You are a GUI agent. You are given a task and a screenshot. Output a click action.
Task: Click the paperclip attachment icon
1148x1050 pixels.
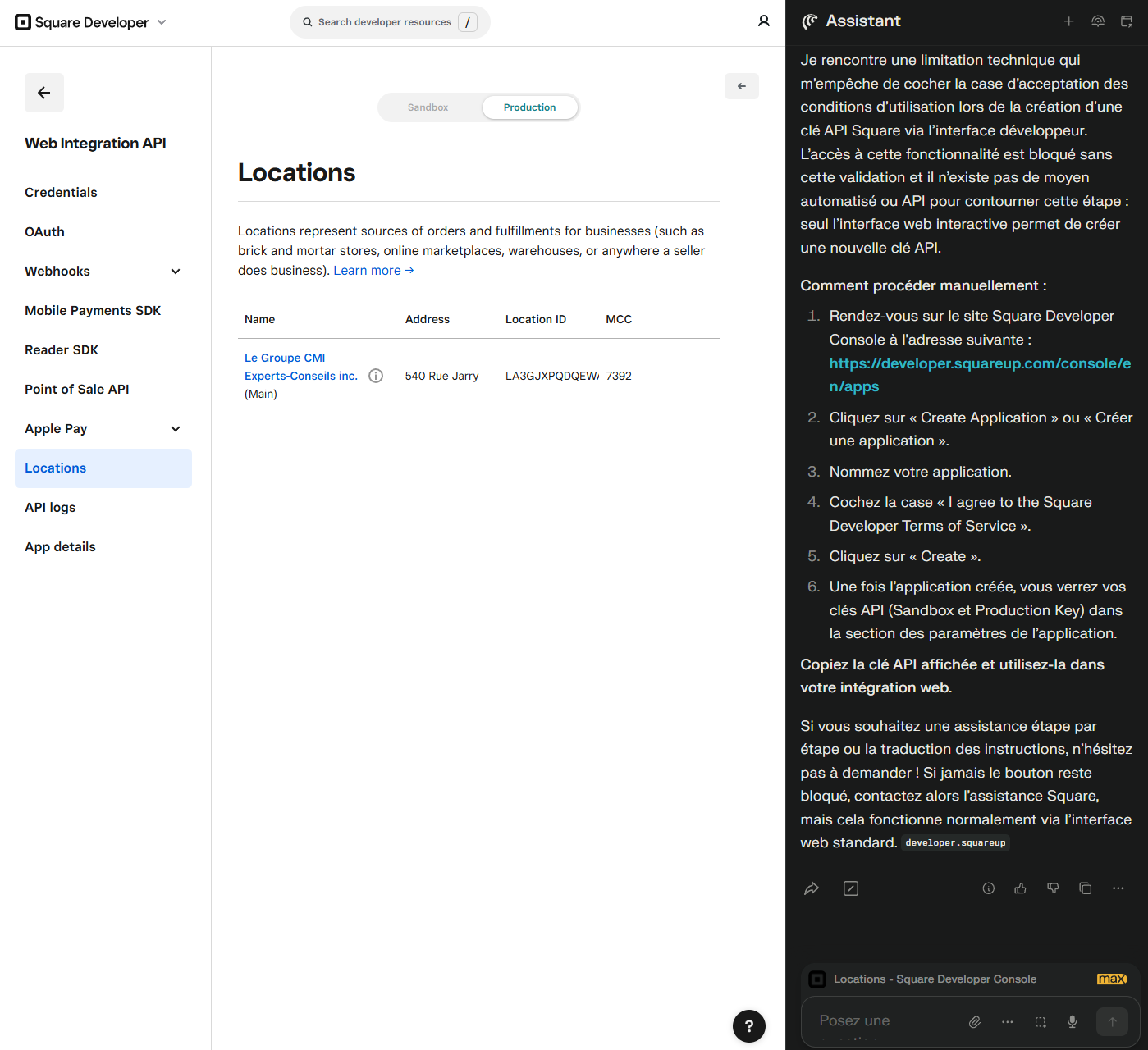point(974,1021)
